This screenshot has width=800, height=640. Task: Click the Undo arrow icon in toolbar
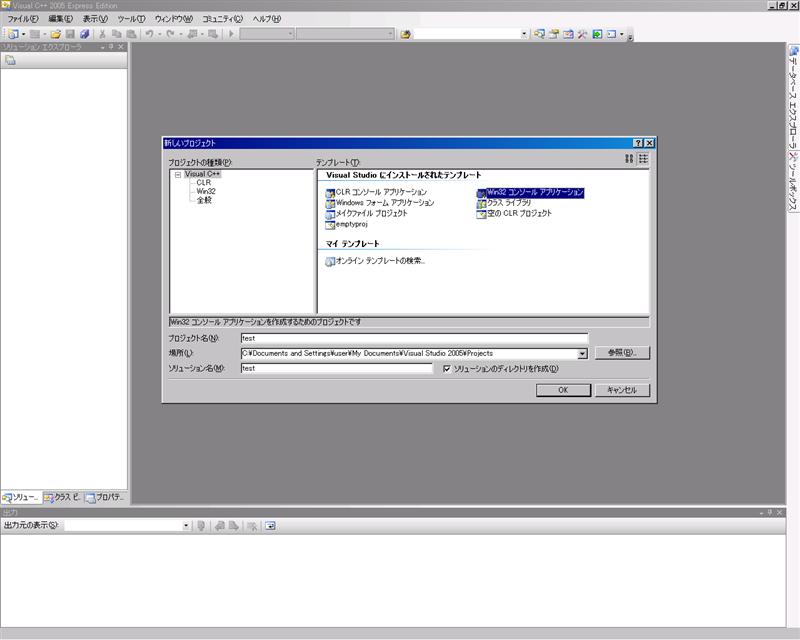tap(149, 34)
